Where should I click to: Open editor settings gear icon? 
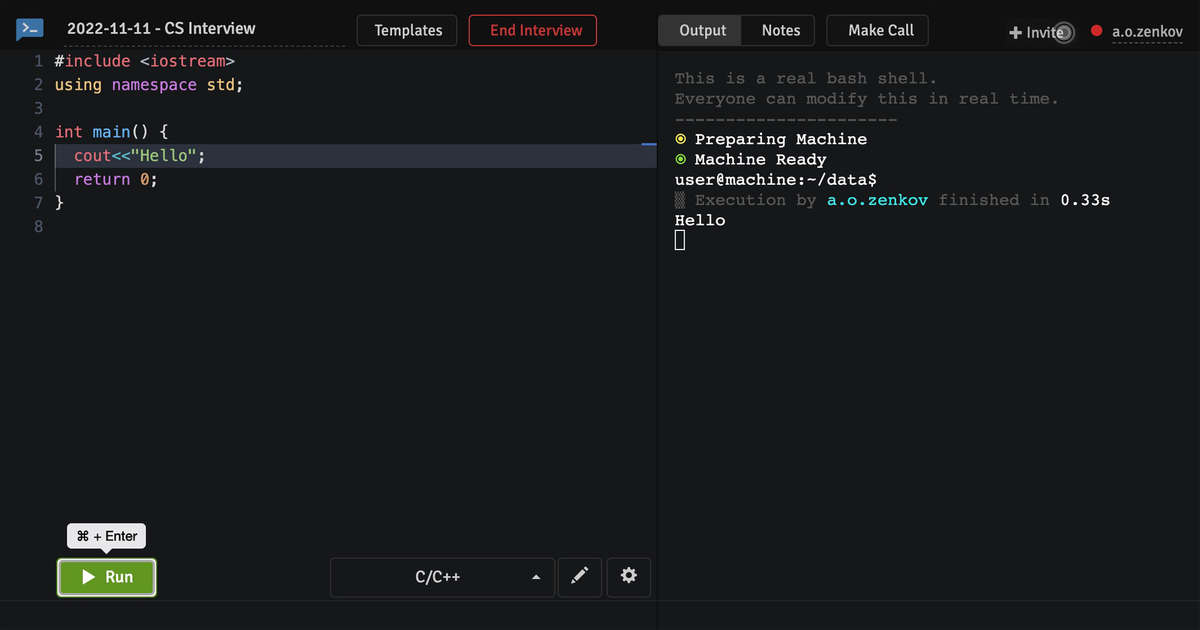click(629, 576)
